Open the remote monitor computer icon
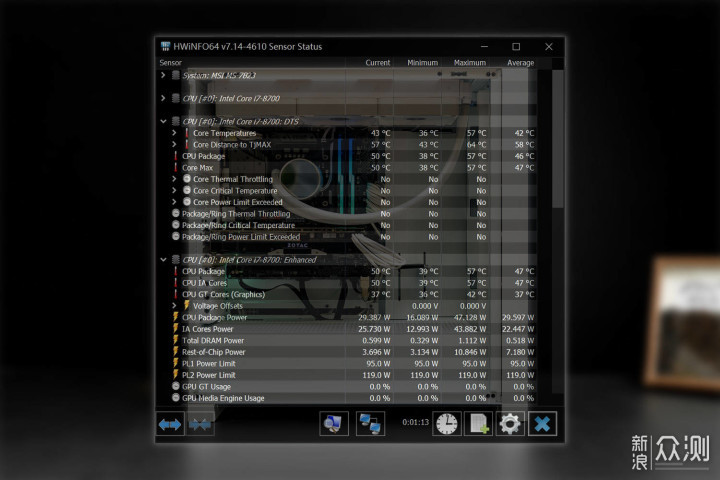The height and width of the screenshot is (480, 720). (x=334, y=424)
